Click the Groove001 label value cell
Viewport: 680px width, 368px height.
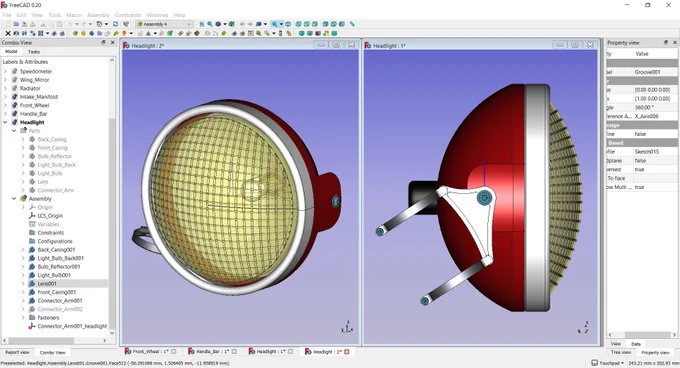click(655, 72)
